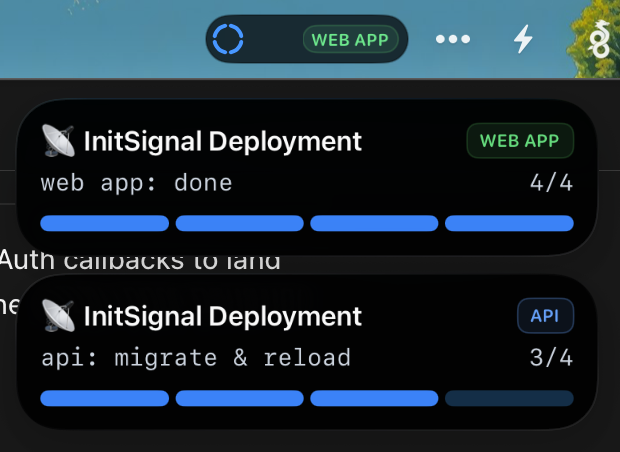Click the API tag on second deployment card
Image resolution: width=620 pixels, height=452 pixels.
pos(545,316)
